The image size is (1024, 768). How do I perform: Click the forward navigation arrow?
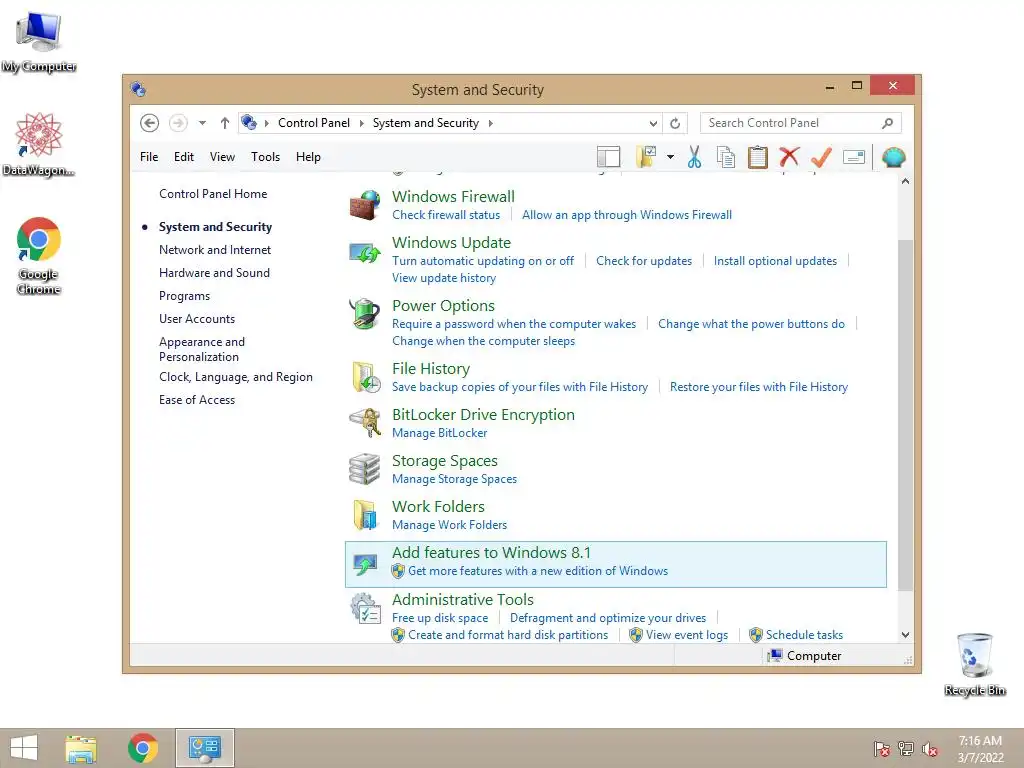click(x=178, y=123)
